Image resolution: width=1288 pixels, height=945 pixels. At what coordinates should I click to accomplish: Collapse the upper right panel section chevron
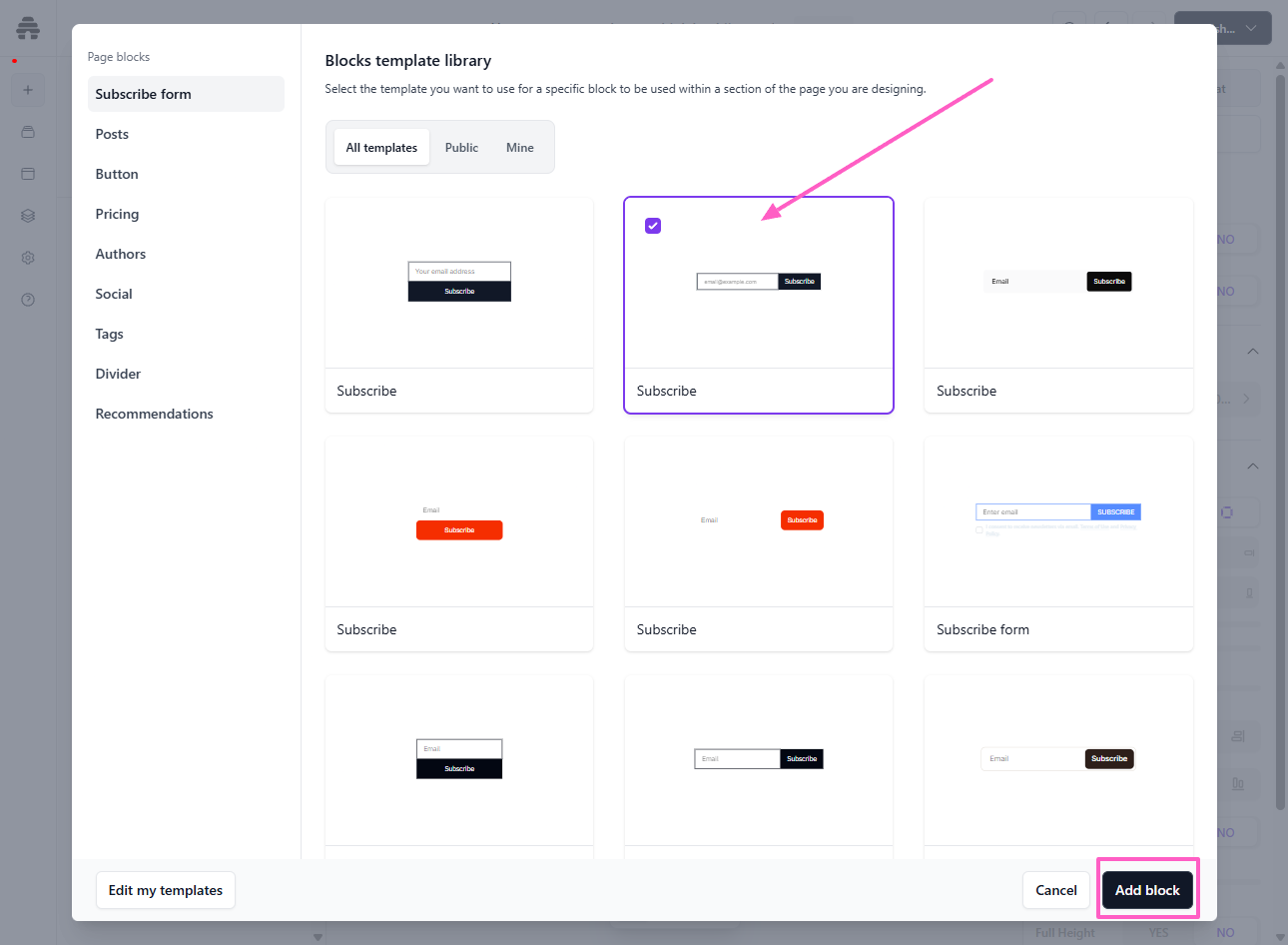[x=1252, y=352]
